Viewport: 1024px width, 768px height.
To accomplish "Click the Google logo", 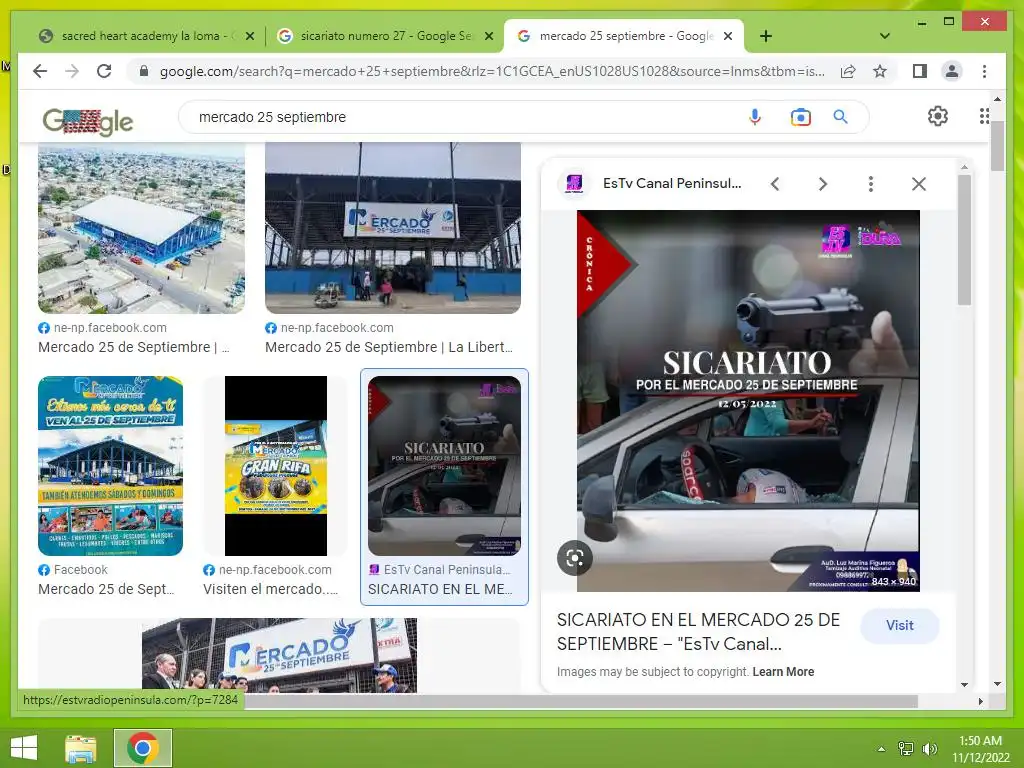I will pos(88,121).
